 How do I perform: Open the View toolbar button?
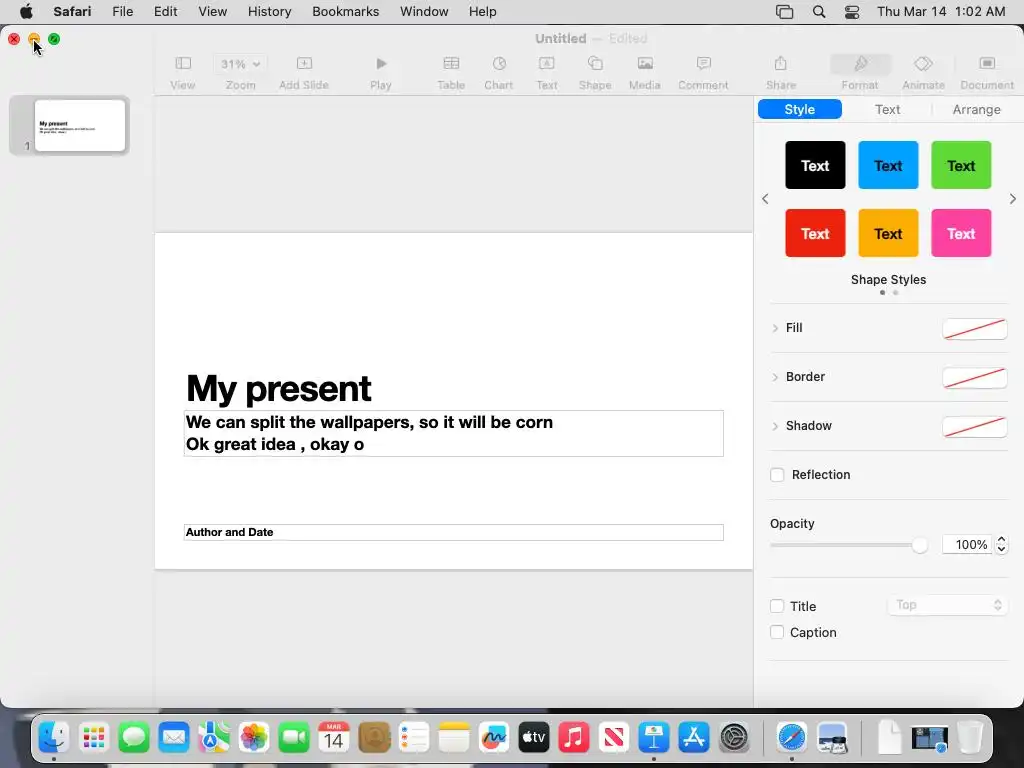tap(183, 72)
